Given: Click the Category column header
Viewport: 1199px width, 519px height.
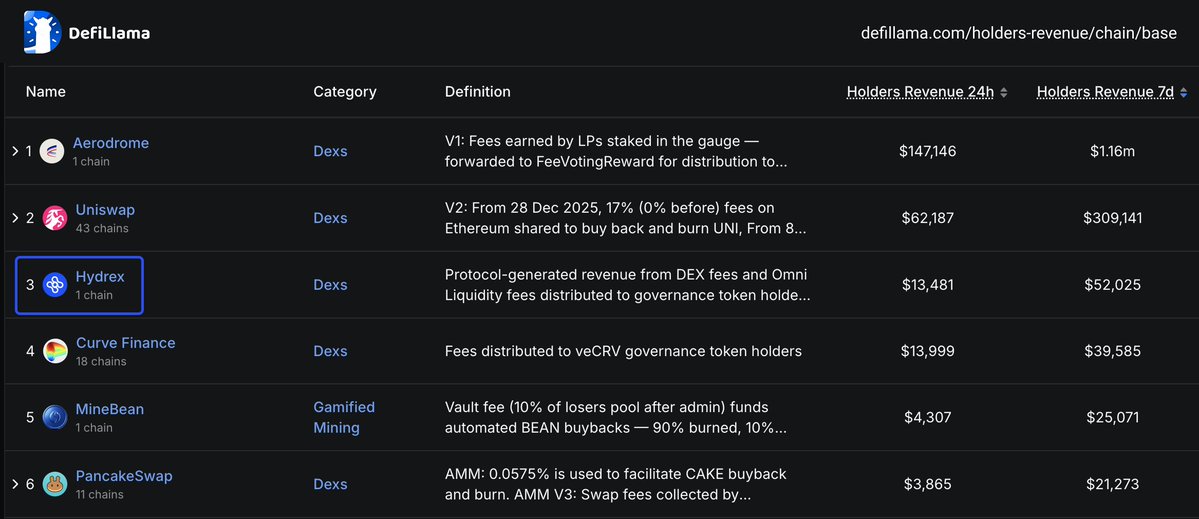Looking at the screenshot, I should (x=345, y=92).
